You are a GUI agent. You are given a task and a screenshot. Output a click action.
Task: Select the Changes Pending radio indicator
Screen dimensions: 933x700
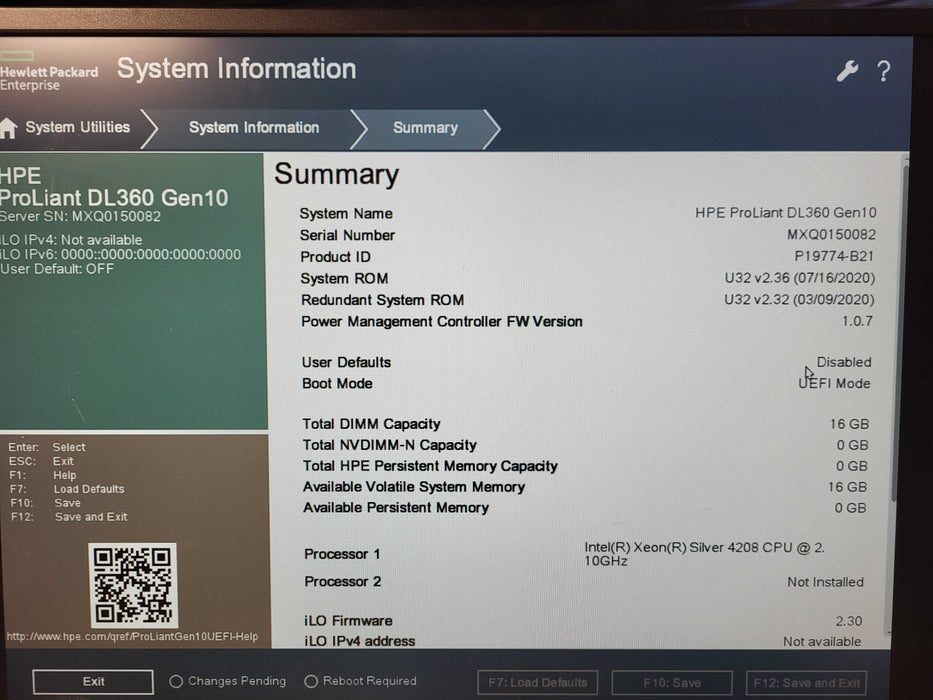[x=176, y=682]
